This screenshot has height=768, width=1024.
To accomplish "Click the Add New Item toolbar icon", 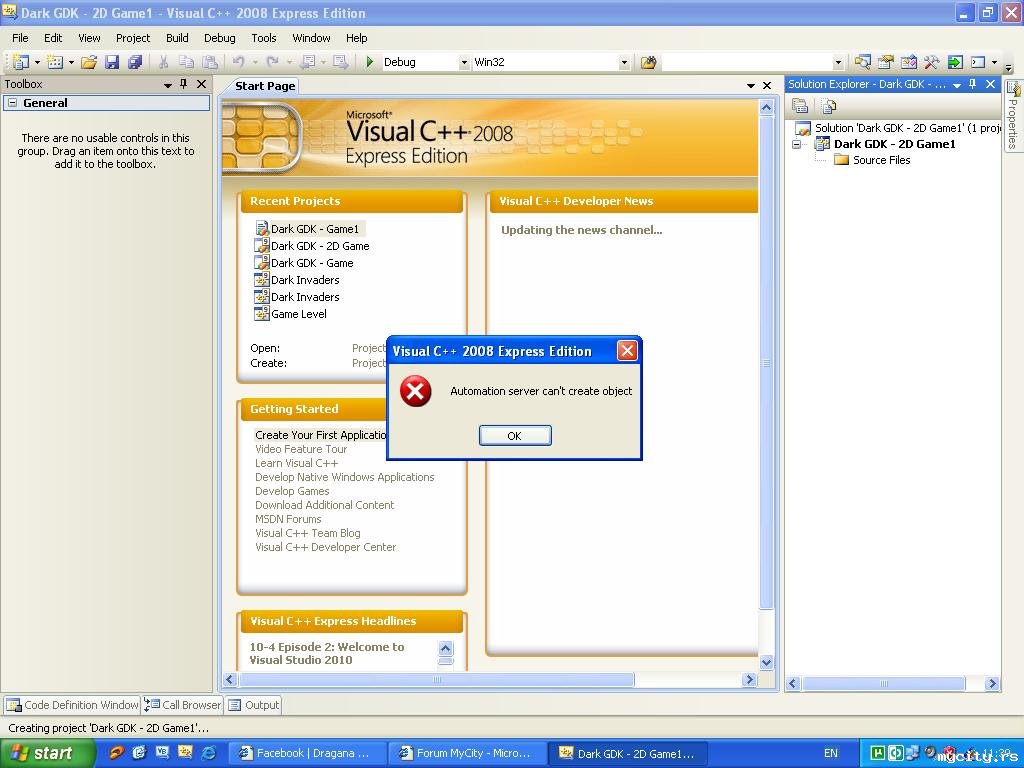I will pyautogui.click(x=56, y=62).
